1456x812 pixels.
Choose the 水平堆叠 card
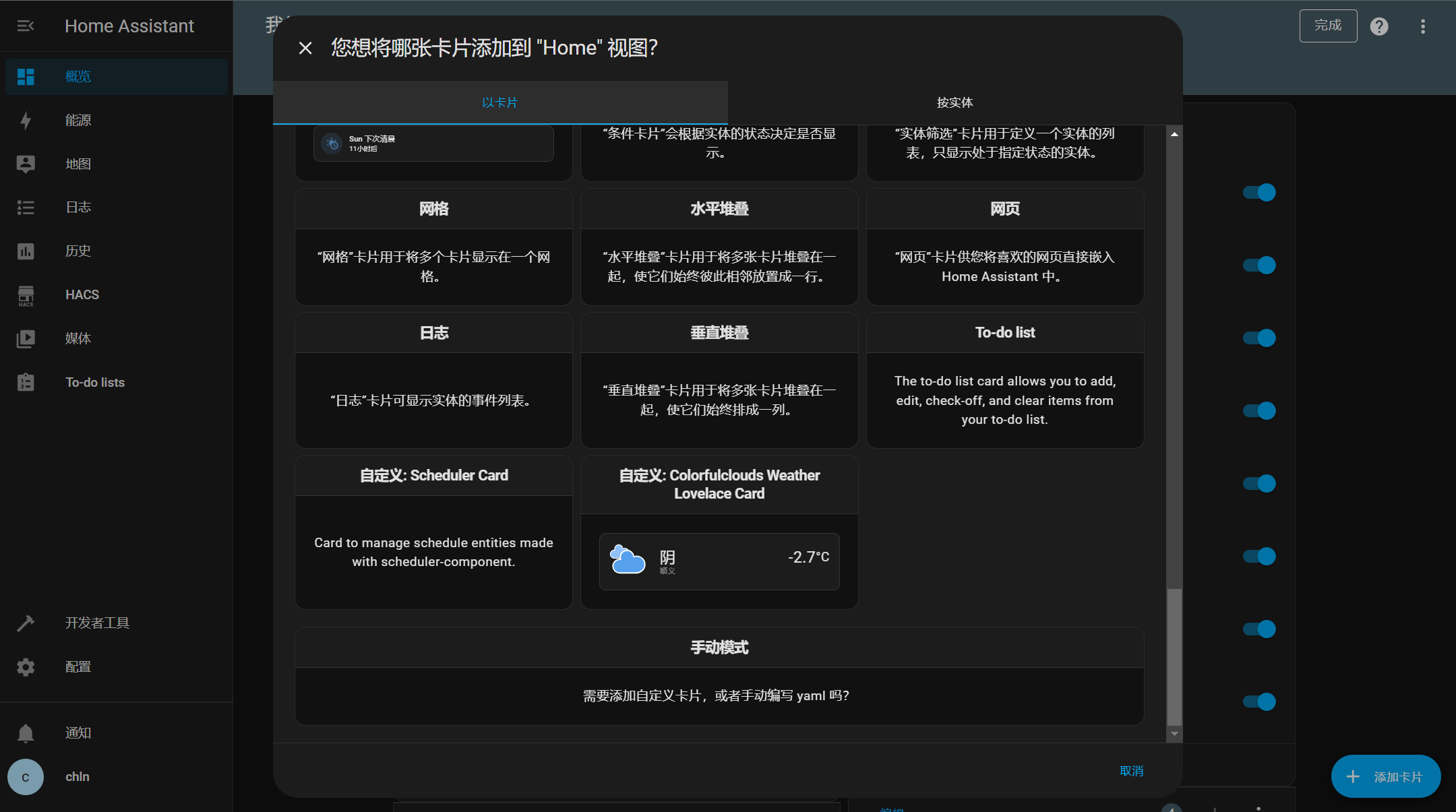click(719, 247)
